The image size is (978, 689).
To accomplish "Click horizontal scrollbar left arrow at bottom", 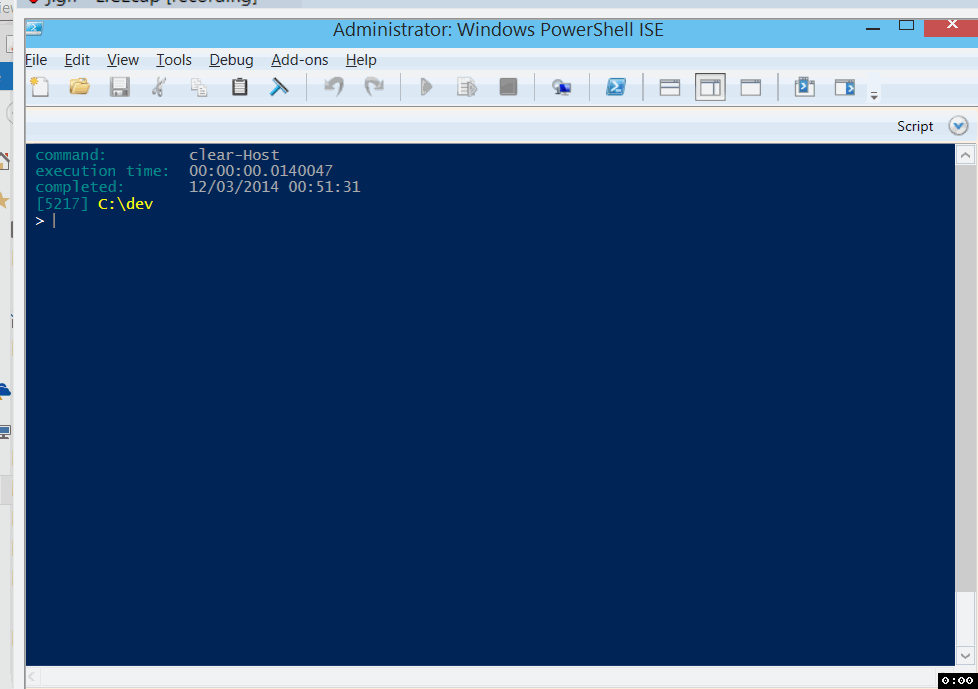I will (32, 676).
